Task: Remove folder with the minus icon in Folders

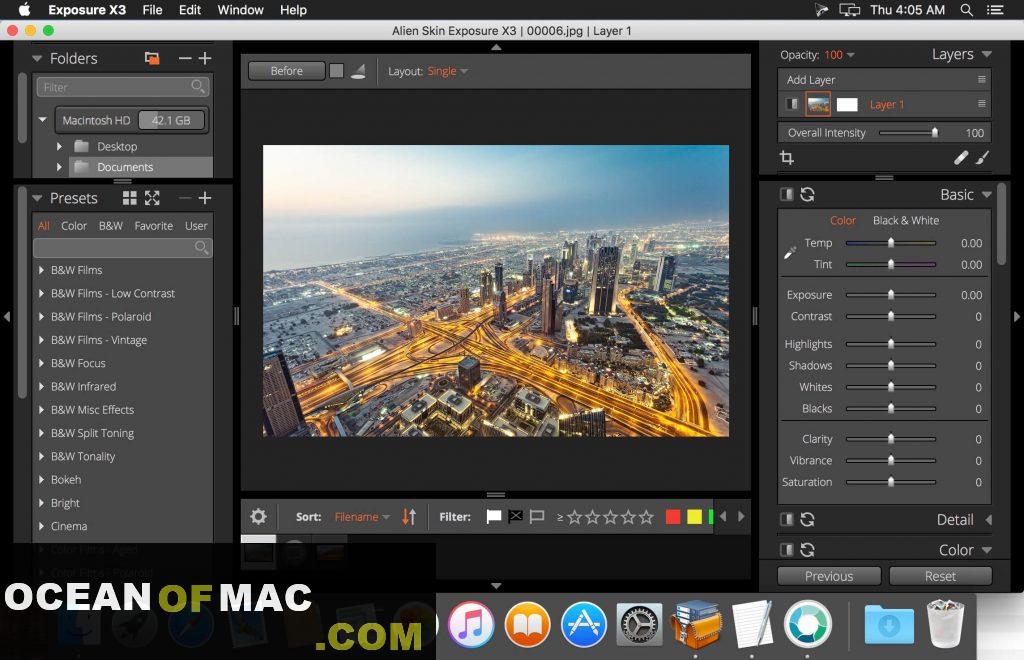Action: coord(185,58)
